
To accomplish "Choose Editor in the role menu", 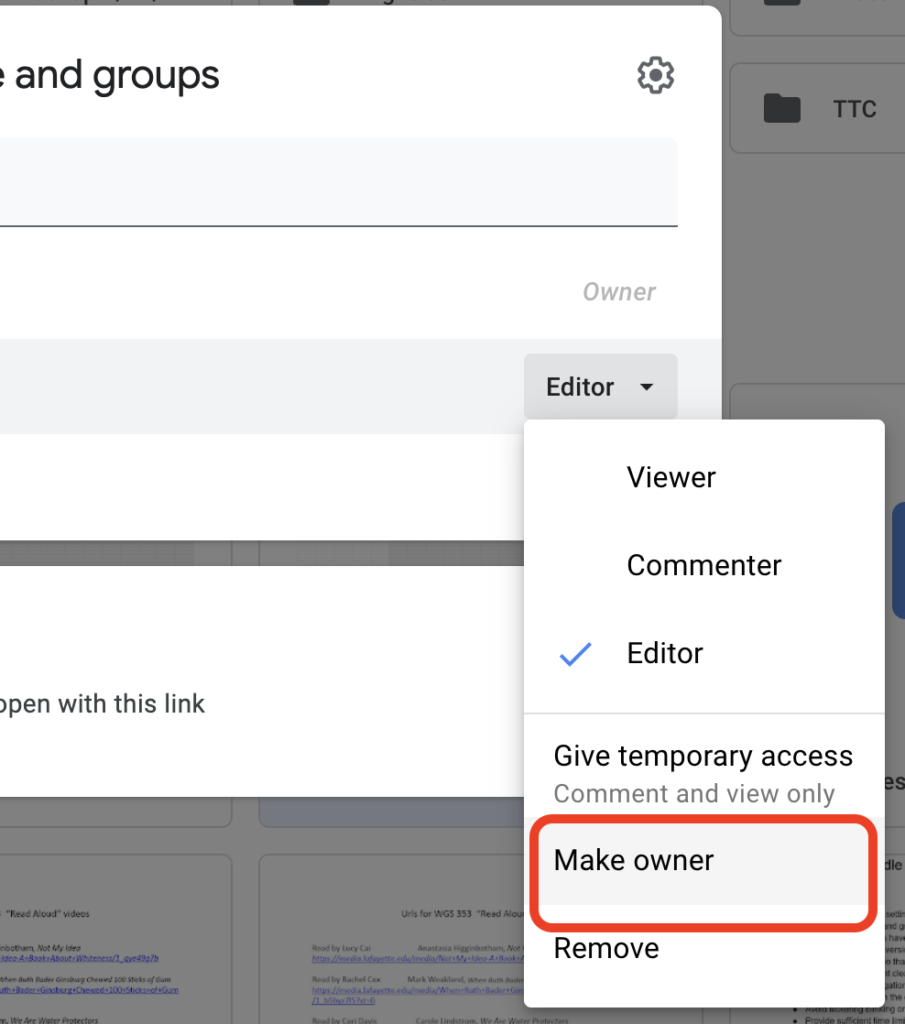I will pos(664,653).
